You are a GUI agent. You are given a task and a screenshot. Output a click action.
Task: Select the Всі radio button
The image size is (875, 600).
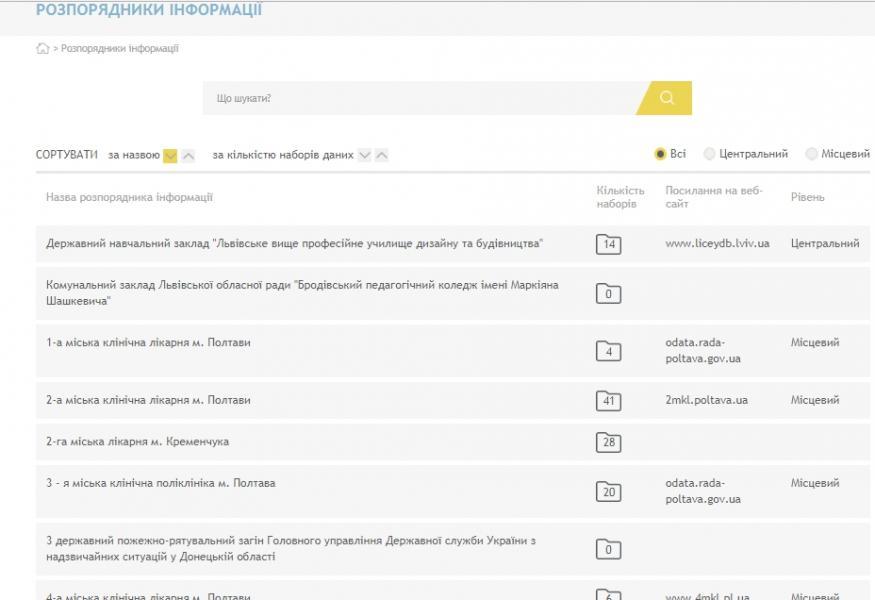660,154
